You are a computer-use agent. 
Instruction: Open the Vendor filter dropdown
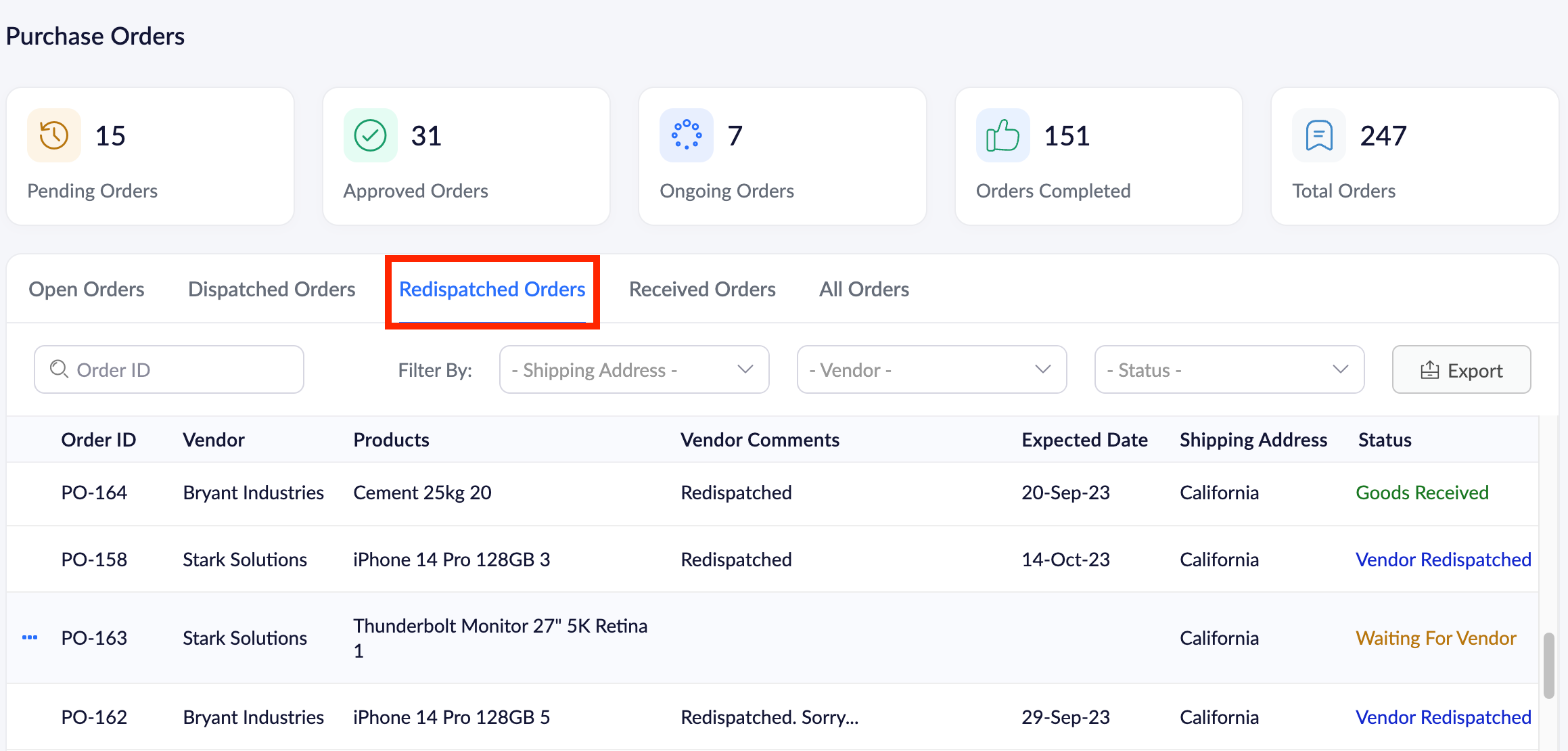click(931, 369)
